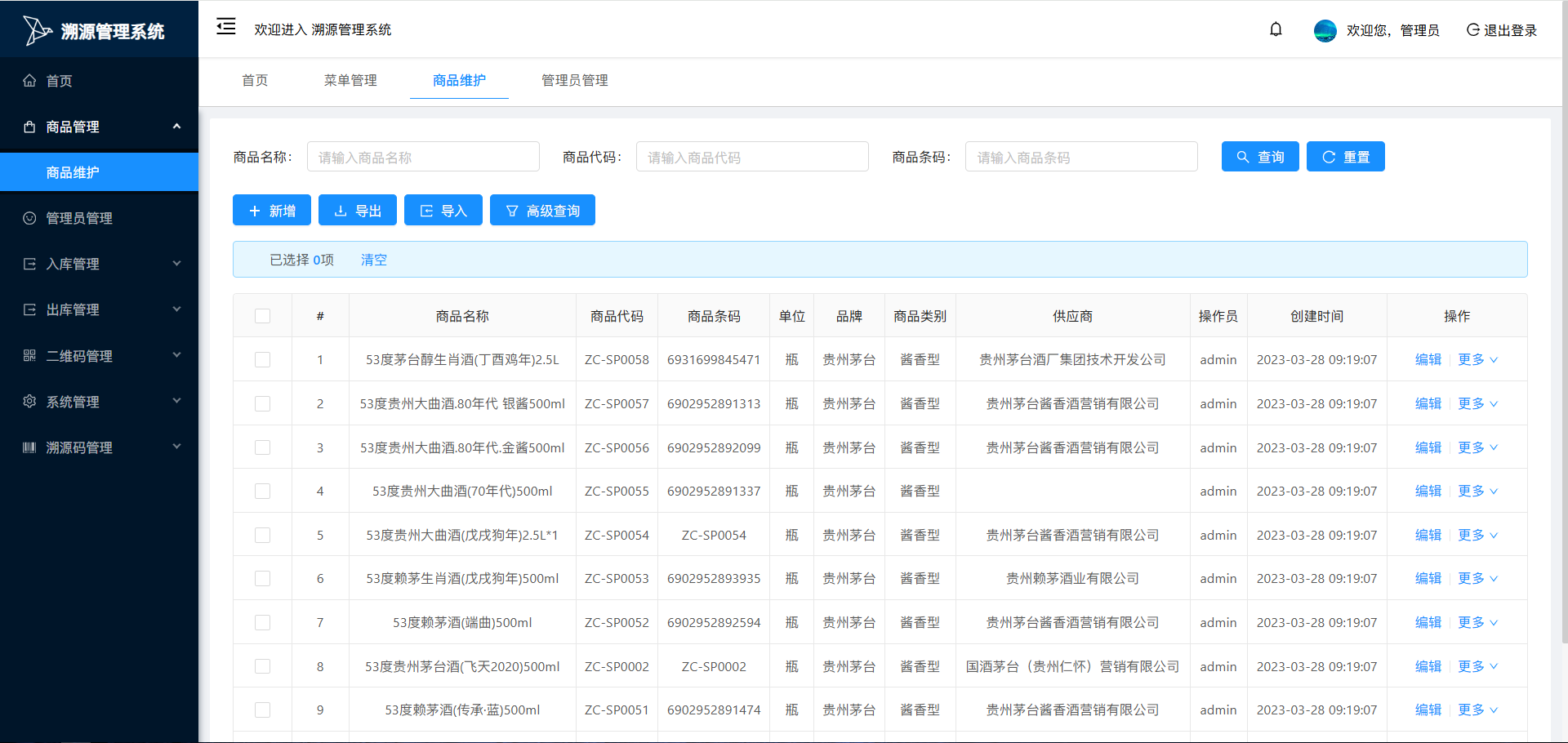Click the 新增 add button

point(272,211)
